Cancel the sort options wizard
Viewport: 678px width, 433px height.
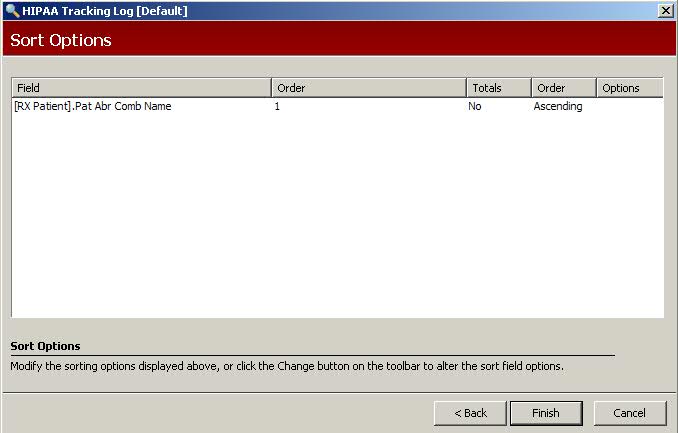pos(629,413)
